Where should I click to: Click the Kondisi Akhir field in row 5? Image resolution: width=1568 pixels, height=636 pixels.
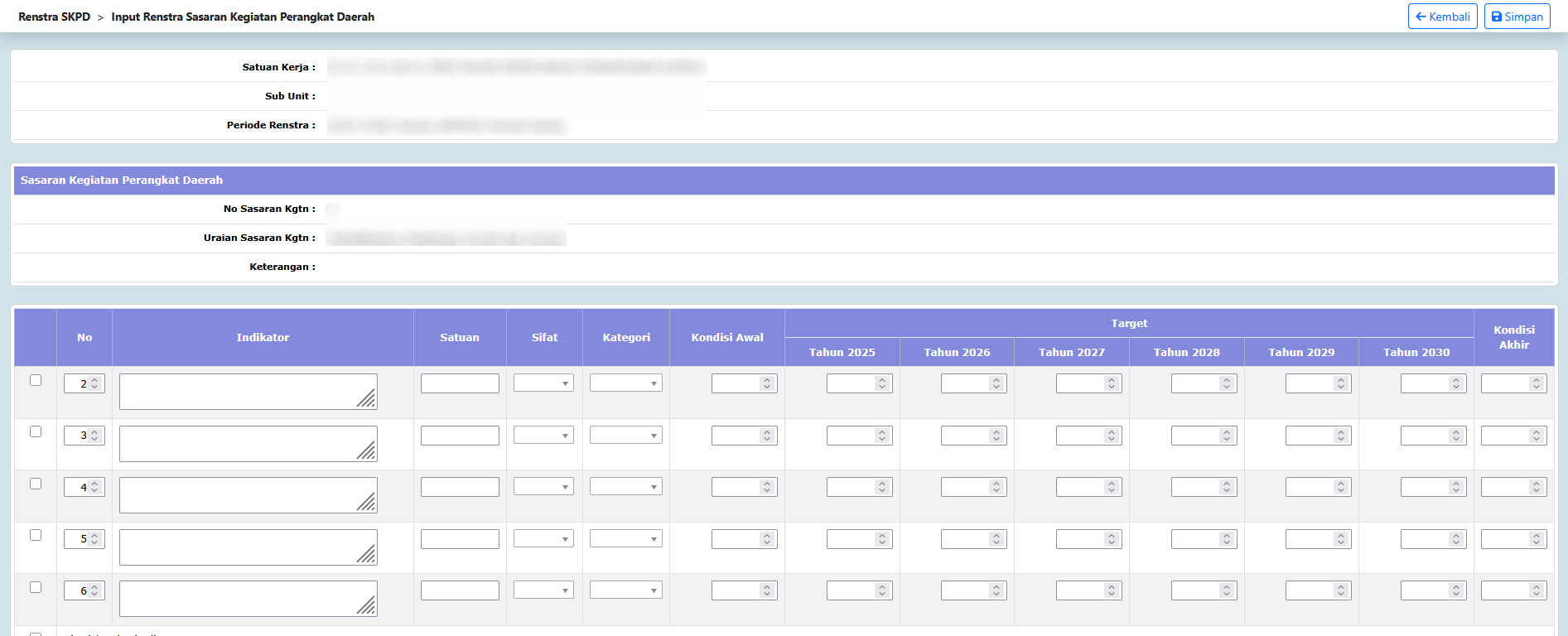[x=1513, y=539]
